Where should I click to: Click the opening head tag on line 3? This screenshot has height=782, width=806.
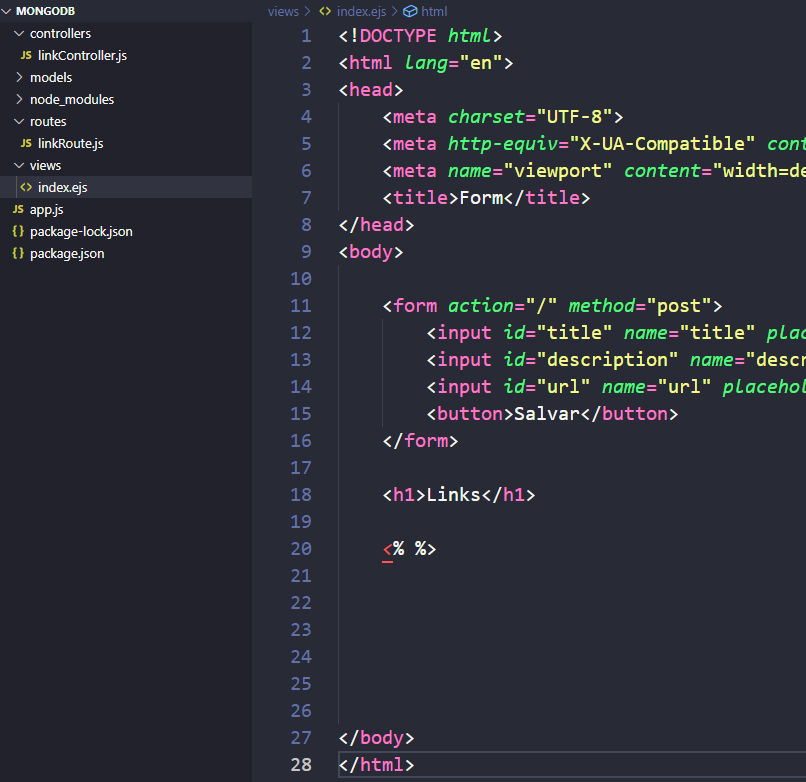tap(371, 90)
